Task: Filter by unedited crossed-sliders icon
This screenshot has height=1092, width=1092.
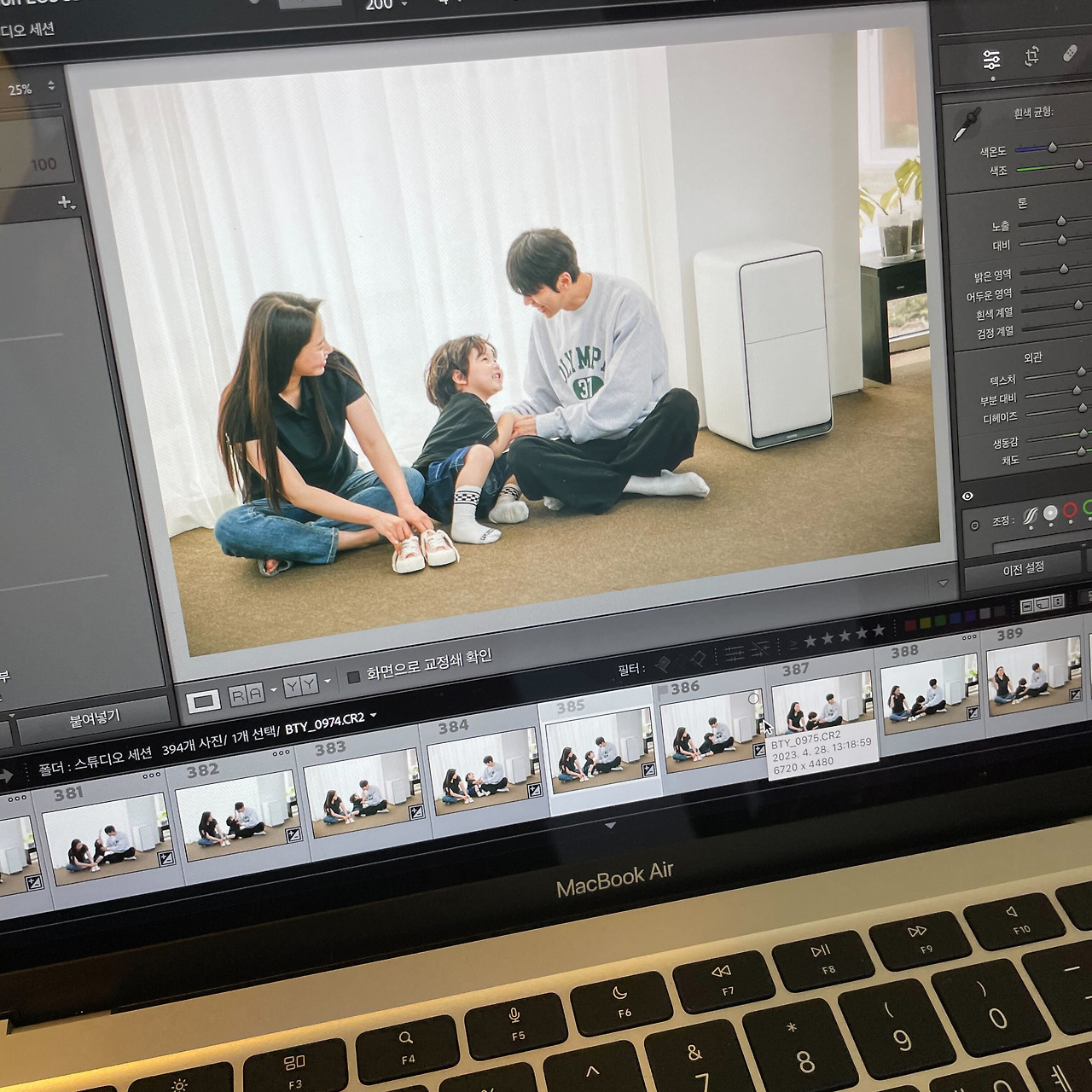Action: point(759,648)
